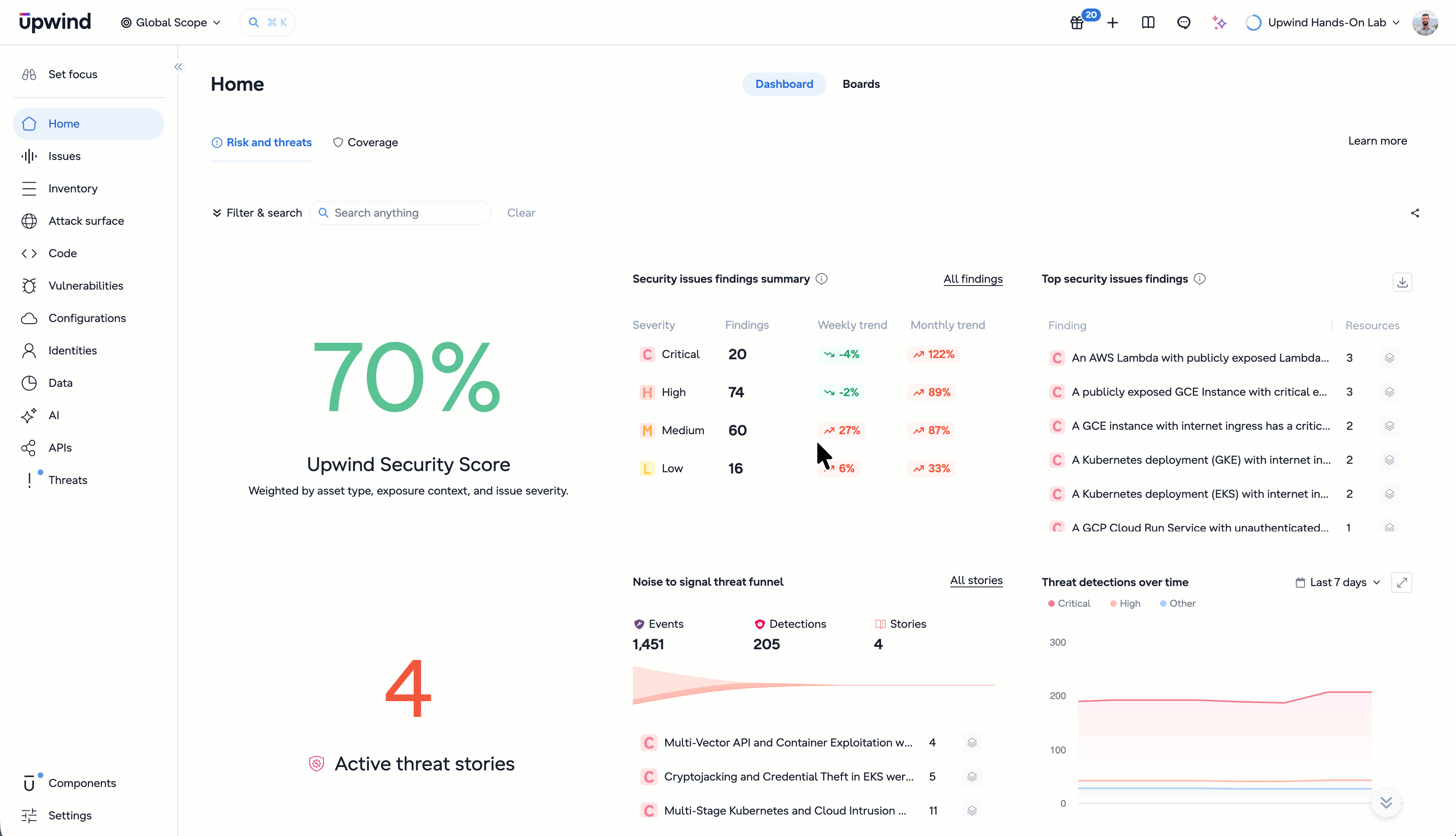Click the All findings link
Viewport: 1456px width, 836px height.
click(x=973, y=279)
